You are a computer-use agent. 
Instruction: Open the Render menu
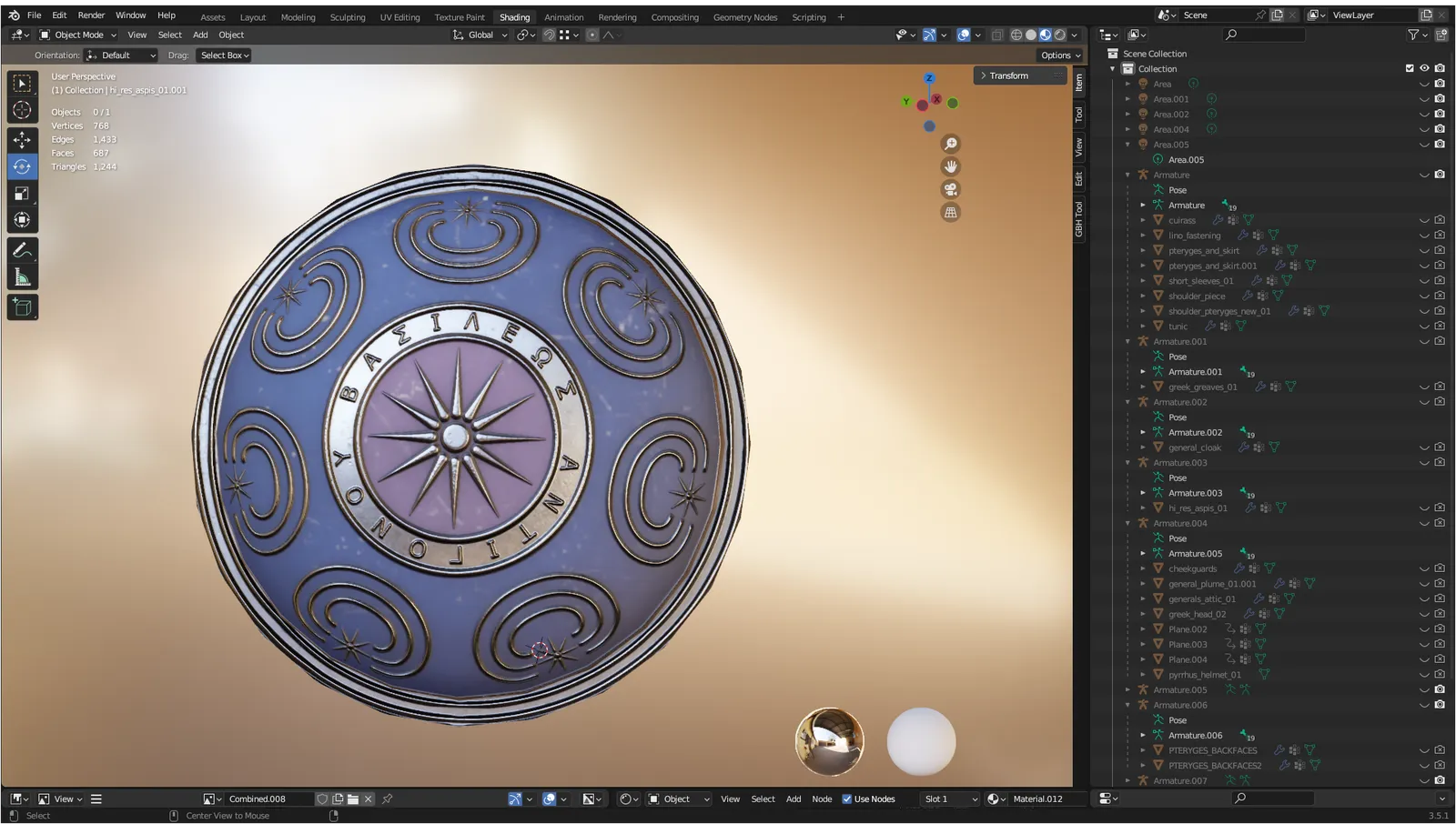coord(91,15)
